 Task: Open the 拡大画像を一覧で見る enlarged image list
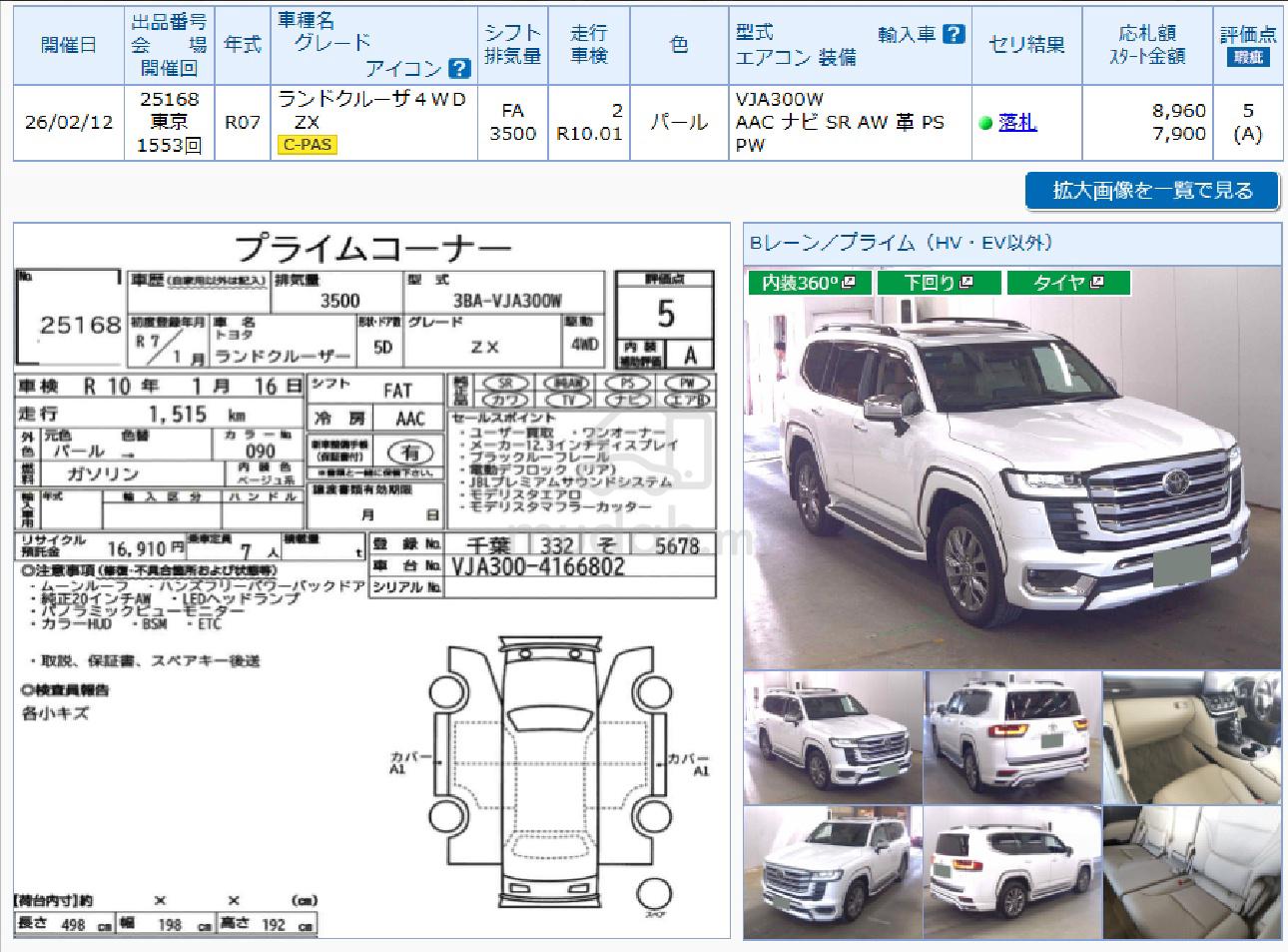point(1152,190)
